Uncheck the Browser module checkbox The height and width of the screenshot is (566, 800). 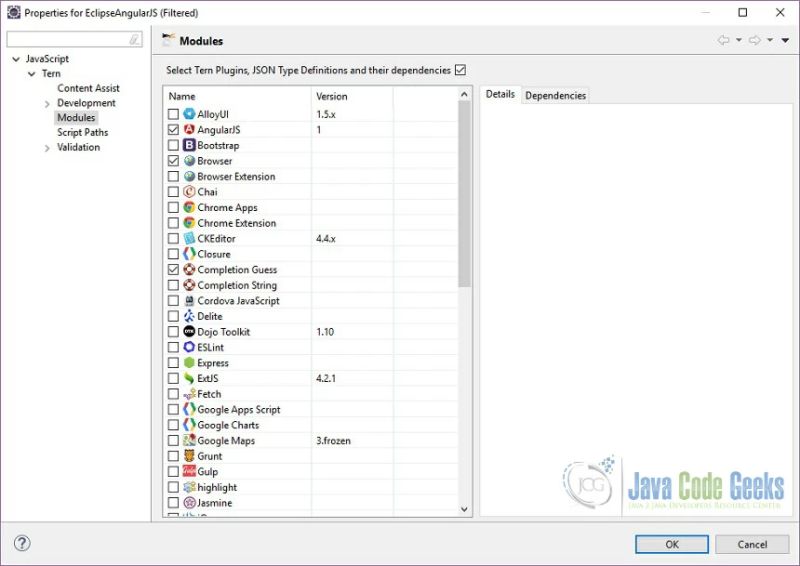[173, 161]
